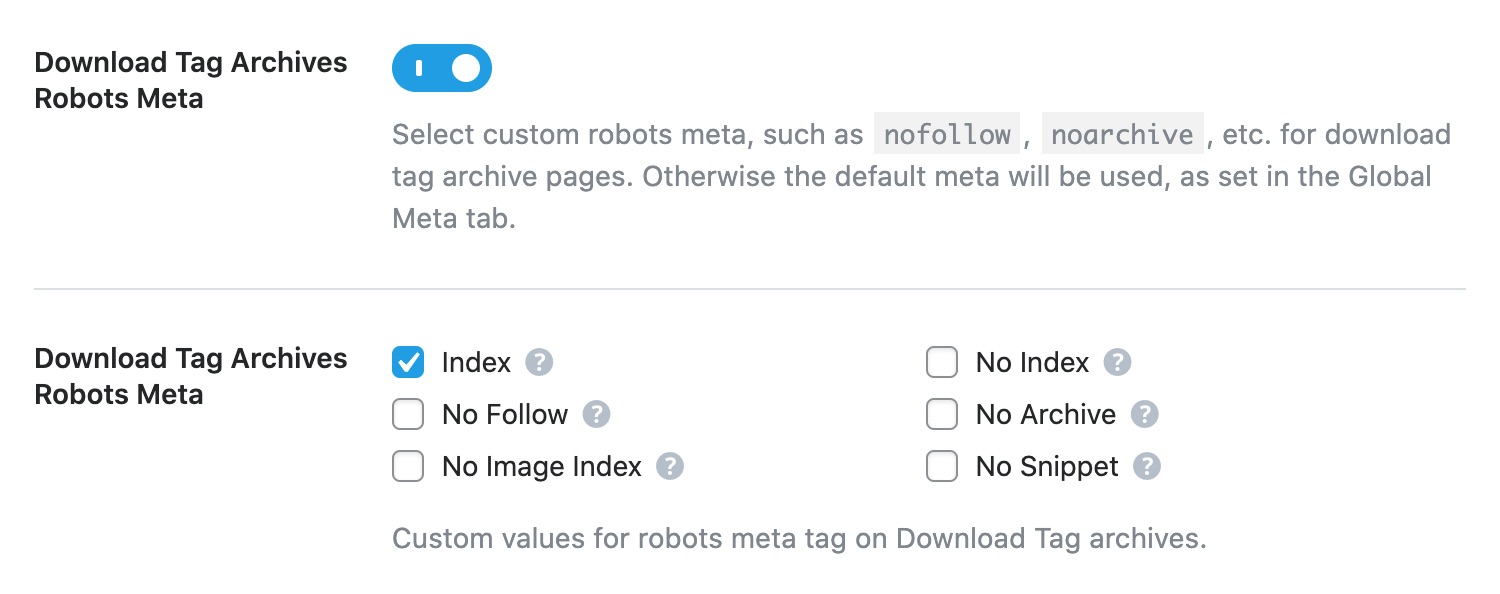View the No Index help question mark
1500x594 pixels.
(x=1120, y=362)
